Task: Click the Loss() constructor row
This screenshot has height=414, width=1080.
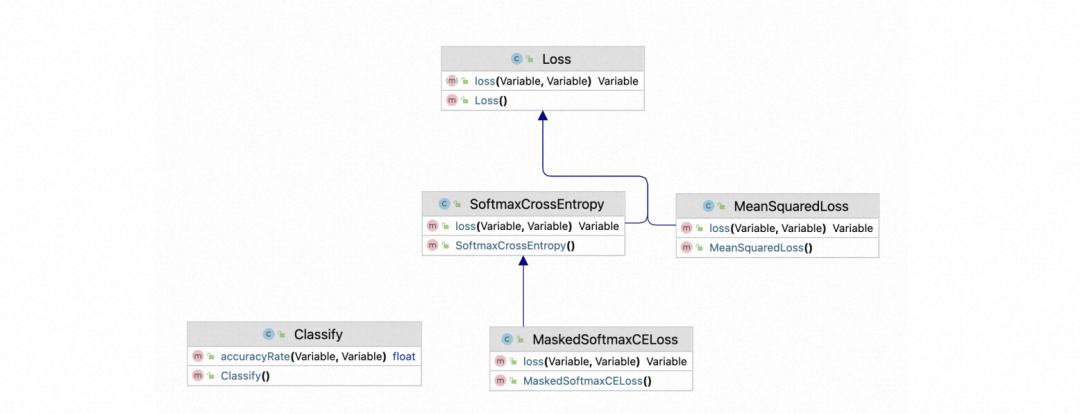Action: pyautogui.click(x=542, y=101)
